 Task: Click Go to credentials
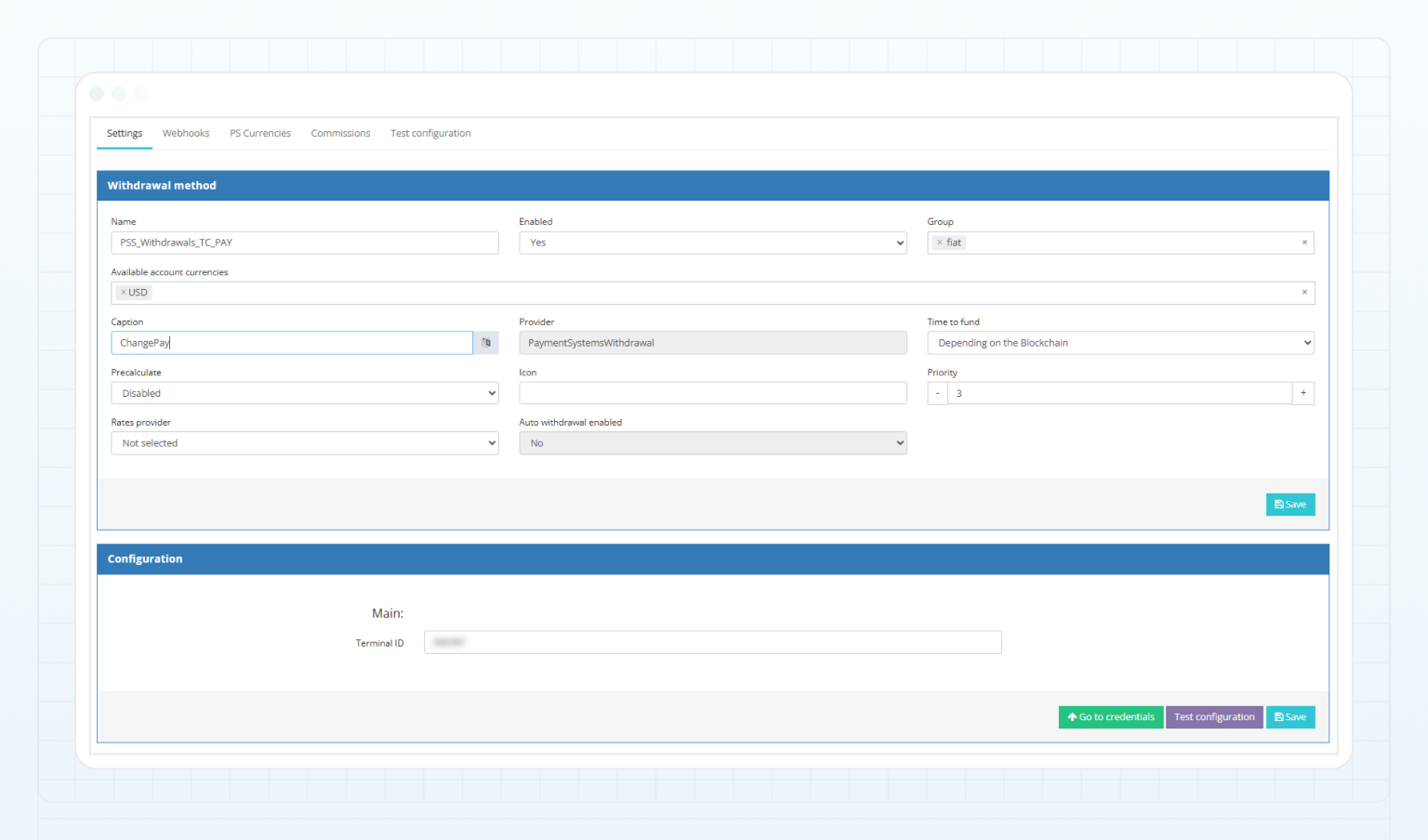(x=1110, y=716)
